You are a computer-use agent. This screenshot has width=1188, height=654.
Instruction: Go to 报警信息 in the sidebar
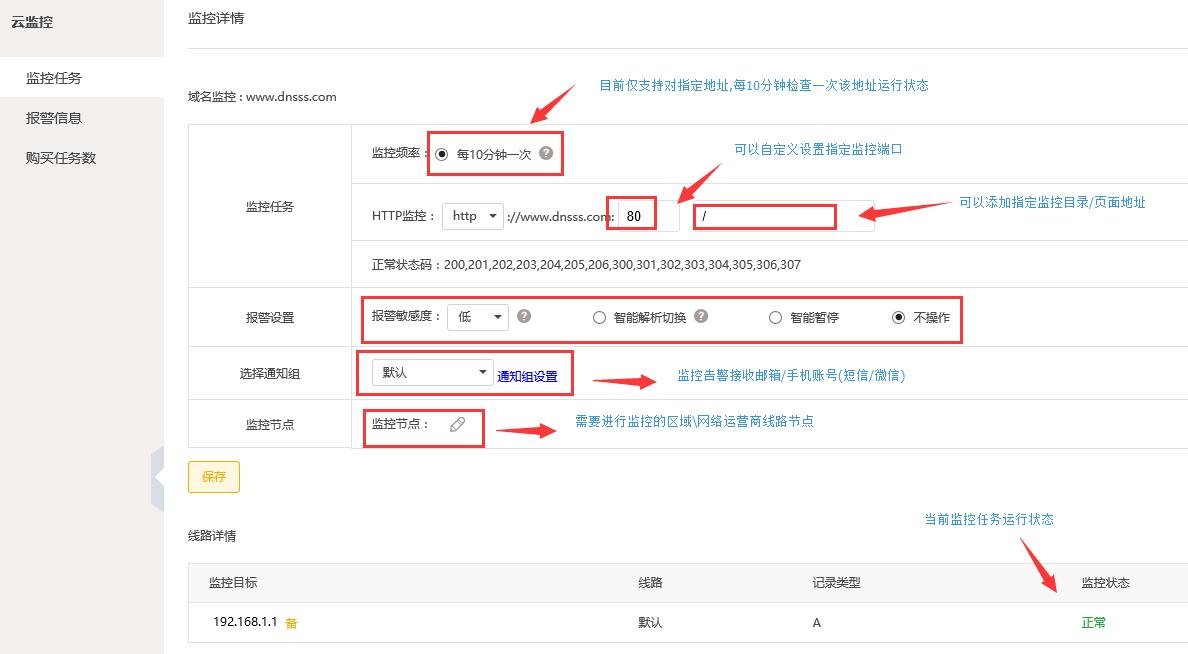click(x=54, y=118)
